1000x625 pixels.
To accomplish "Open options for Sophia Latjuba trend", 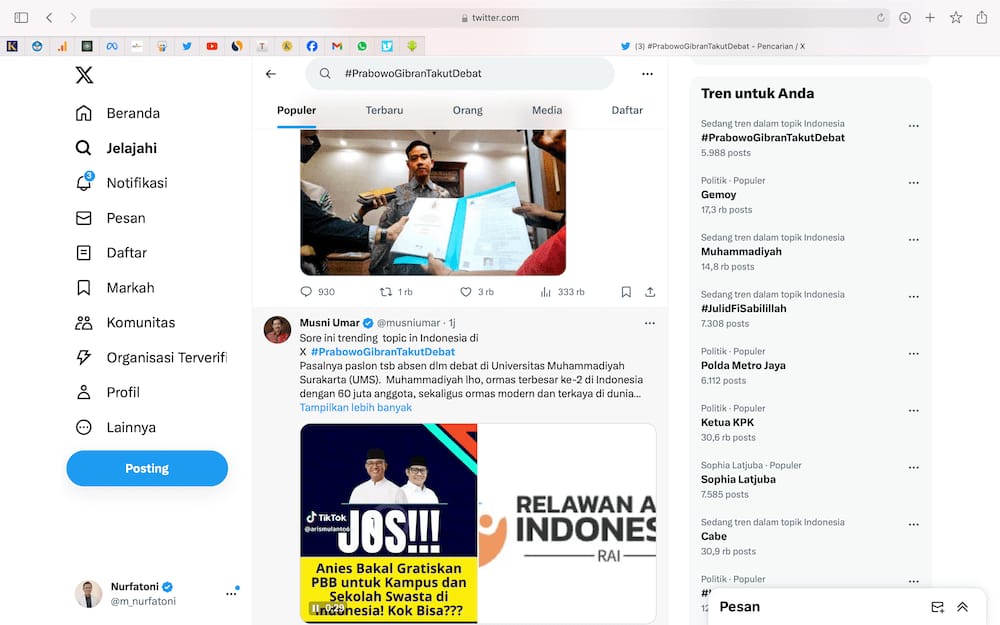I will click(x=914, y=467).
